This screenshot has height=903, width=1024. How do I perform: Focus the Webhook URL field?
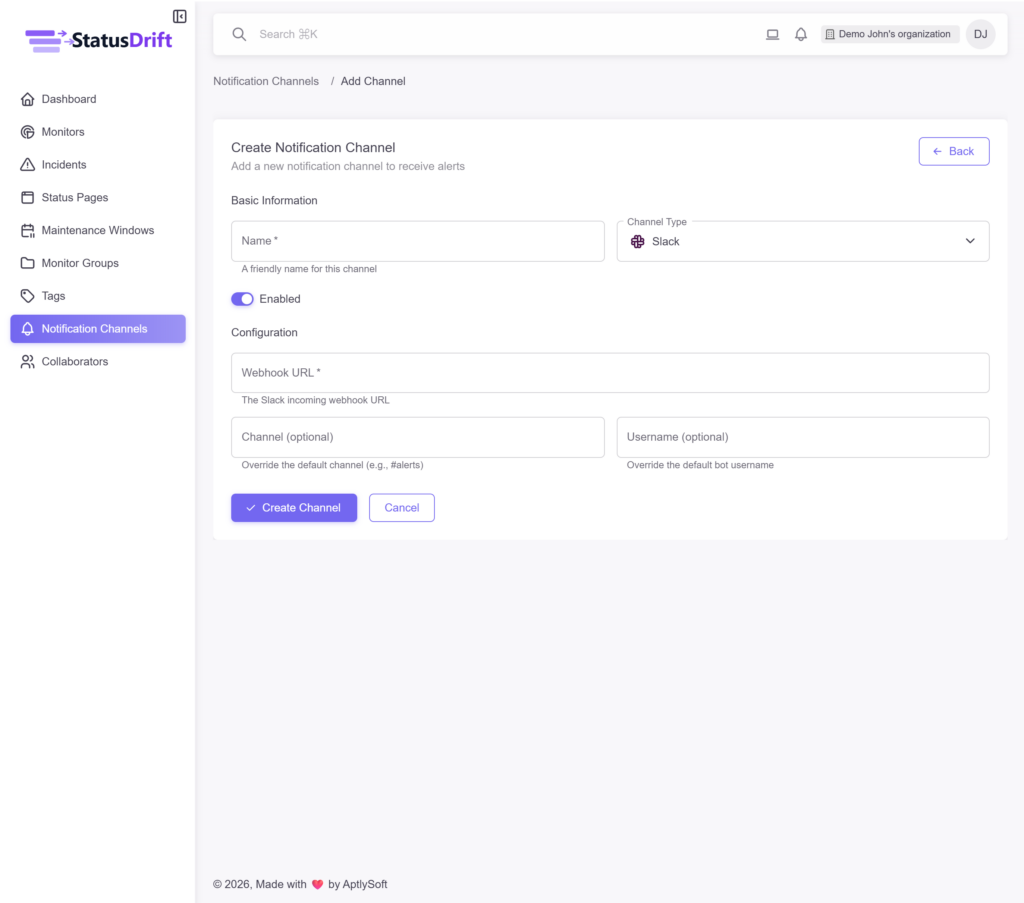coord(610,372)
